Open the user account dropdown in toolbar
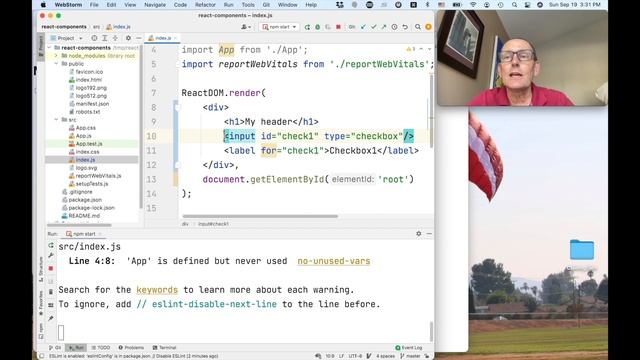Image resolution: width=640 pixels, height=360 pixels. tap(246, 27)
